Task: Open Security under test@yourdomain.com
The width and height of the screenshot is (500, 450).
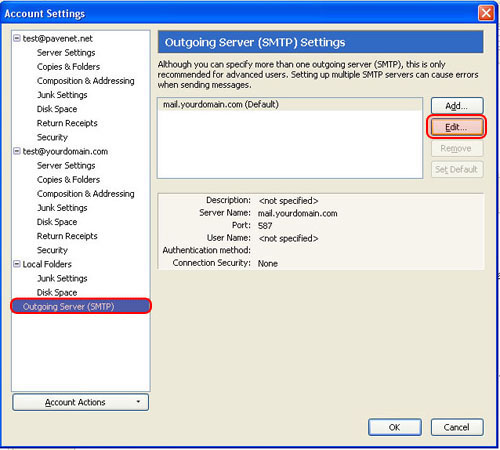Action: [52, 250]
